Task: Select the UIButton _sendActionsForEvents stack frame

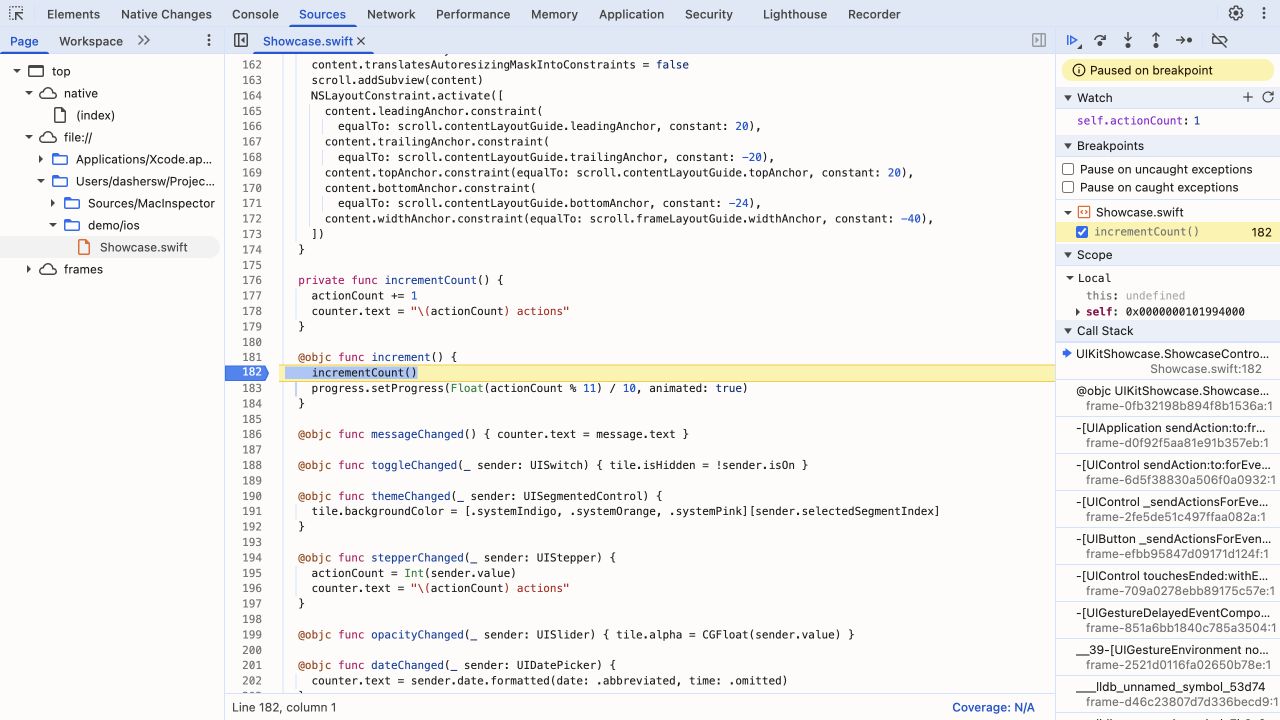Action: 1168,546
